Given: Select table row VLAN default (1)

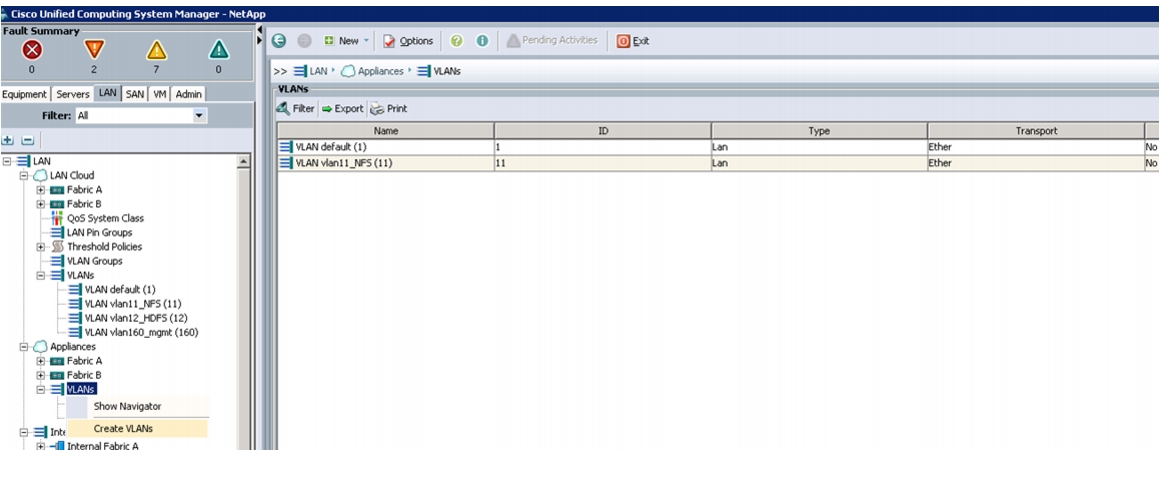Looking at the screenshot, I should pyautogui.click(x=718, y=147).
